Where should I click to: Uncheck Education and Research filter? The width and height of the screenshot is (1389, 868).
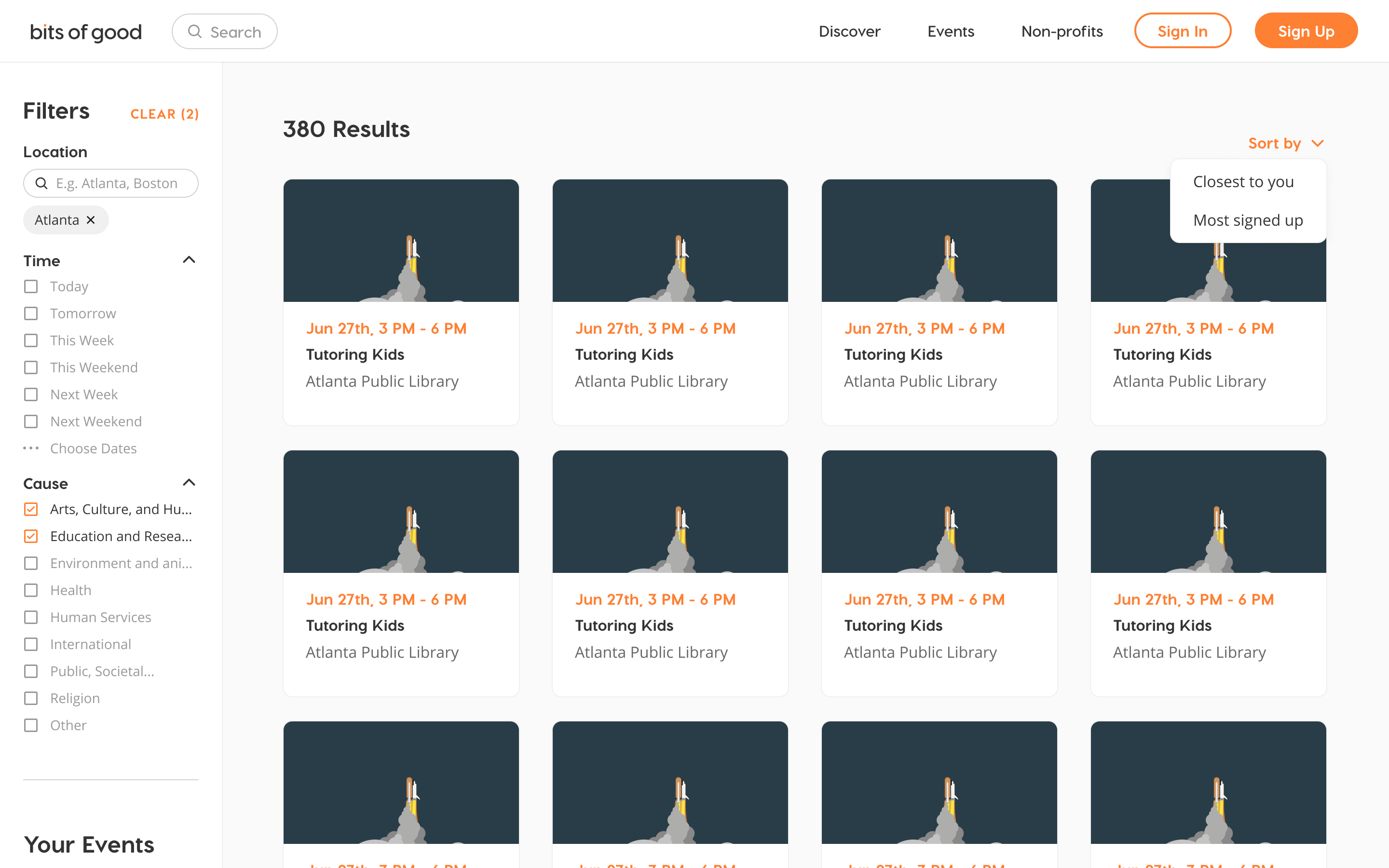[31, 536]
